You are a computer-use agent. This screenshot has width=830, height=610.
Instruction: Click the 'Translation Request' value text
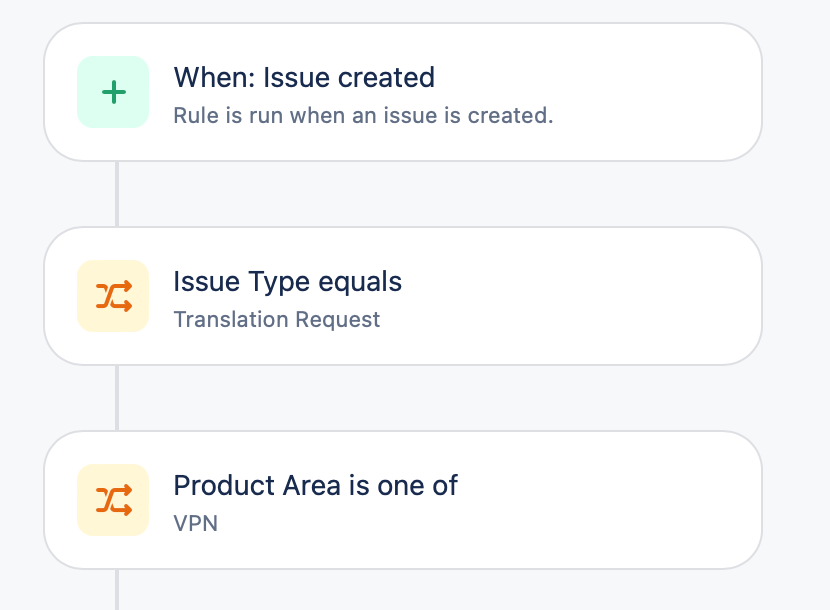pyautogui.click(x=277, y=320)
